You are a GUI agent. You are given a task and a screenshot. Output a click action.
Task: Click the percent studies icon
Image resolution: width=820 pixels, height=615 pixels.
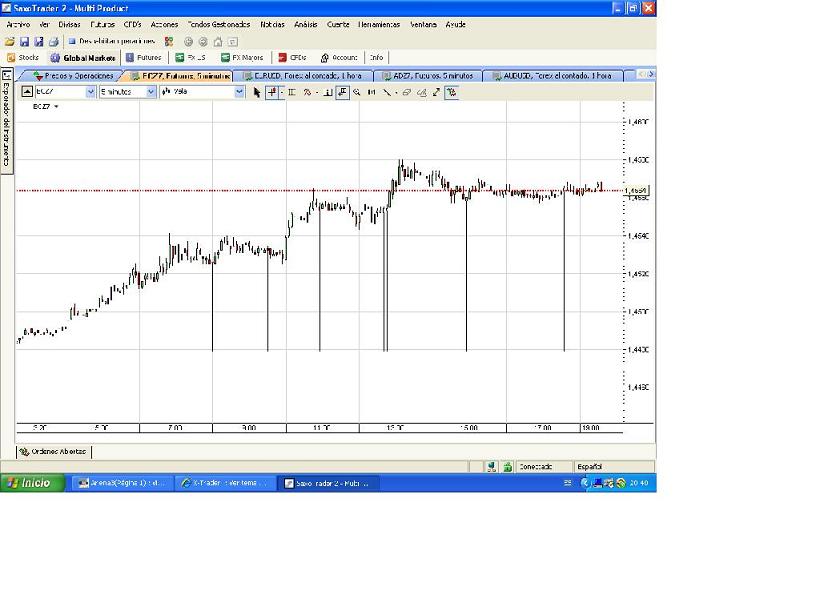pos(307,92)
